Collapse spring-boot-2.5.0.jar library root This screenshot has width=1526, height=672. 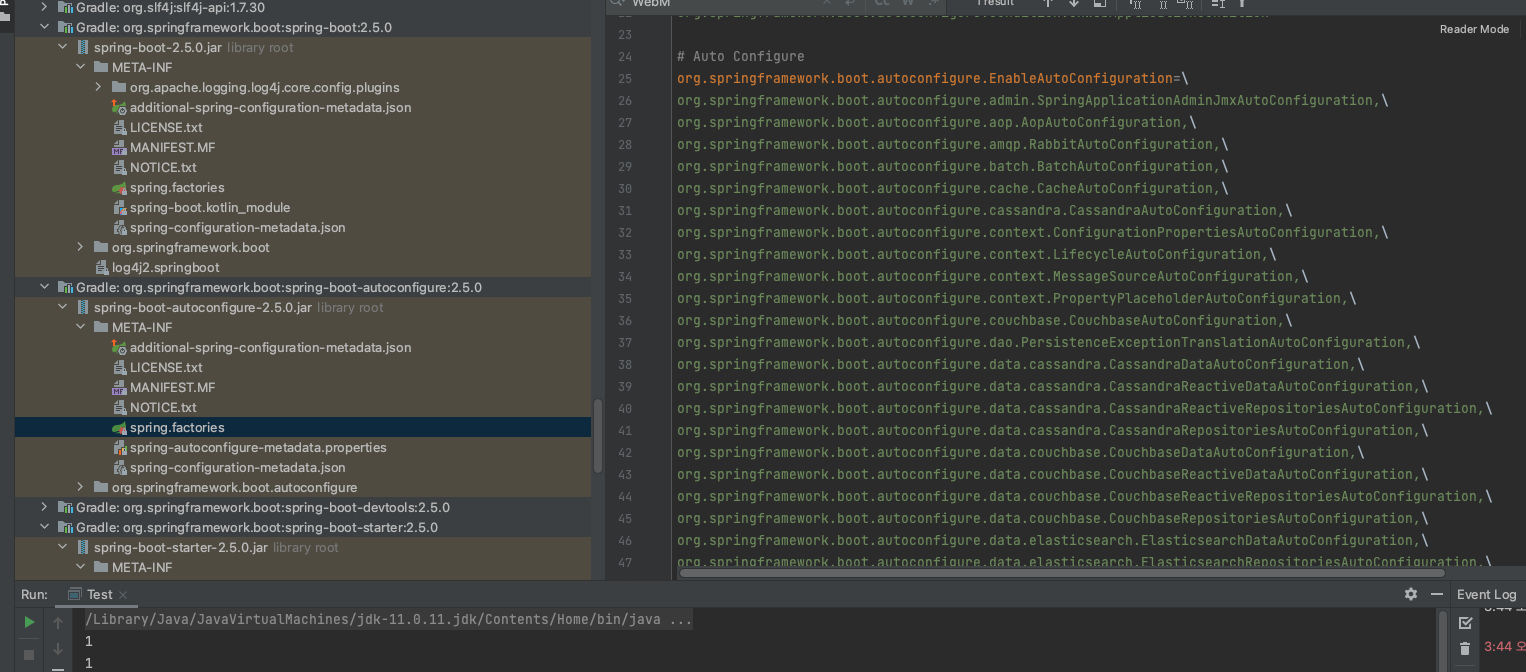coord(62,47)
